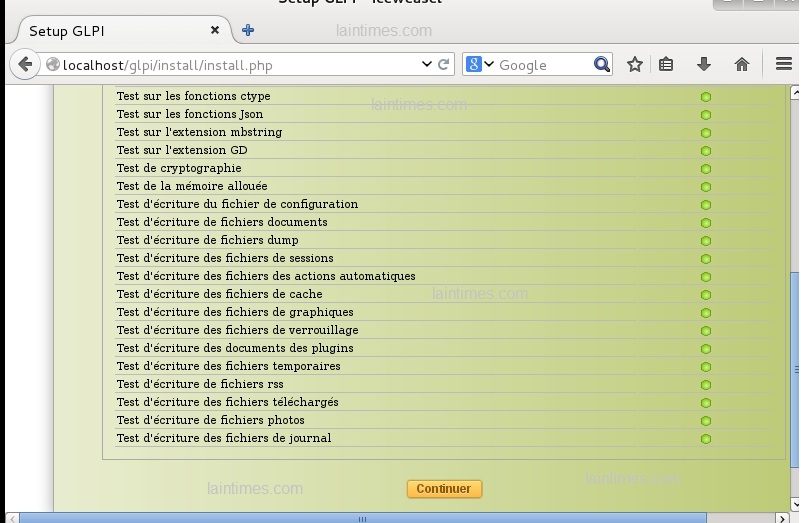The width and height of the screenshot is (801, 523).
Task: Click the green status for Test de cryptographie
Action: pyautogui.click(x=705, y=169)
